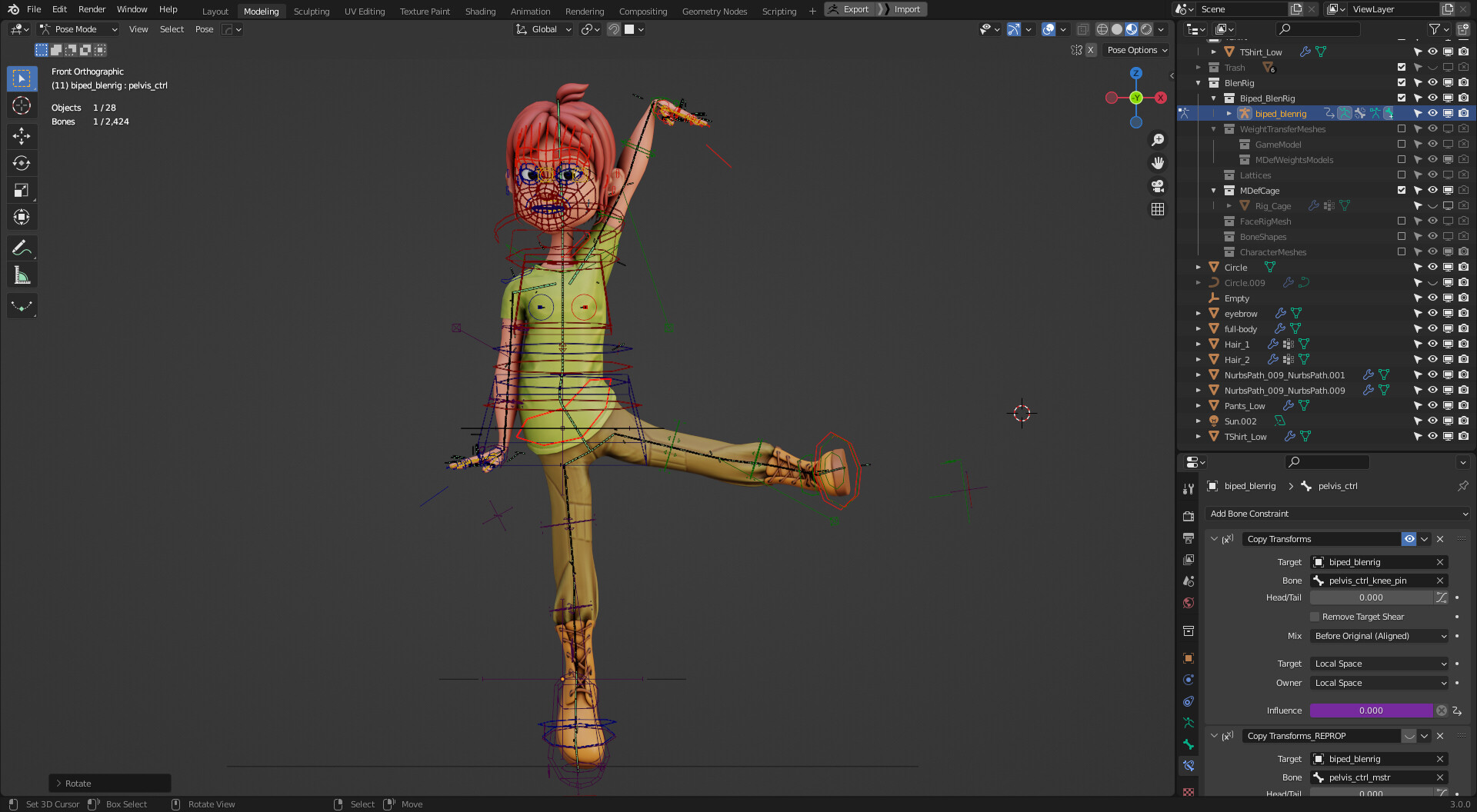Expand the Hair_1 outliner entry
The image size is (1477, 812).
(x=1198, y=344)
